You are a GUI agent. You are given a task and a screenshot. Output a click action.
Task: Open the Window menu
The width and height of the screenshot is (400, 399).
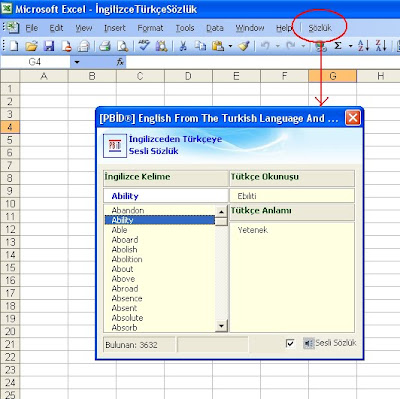point(250,28)
